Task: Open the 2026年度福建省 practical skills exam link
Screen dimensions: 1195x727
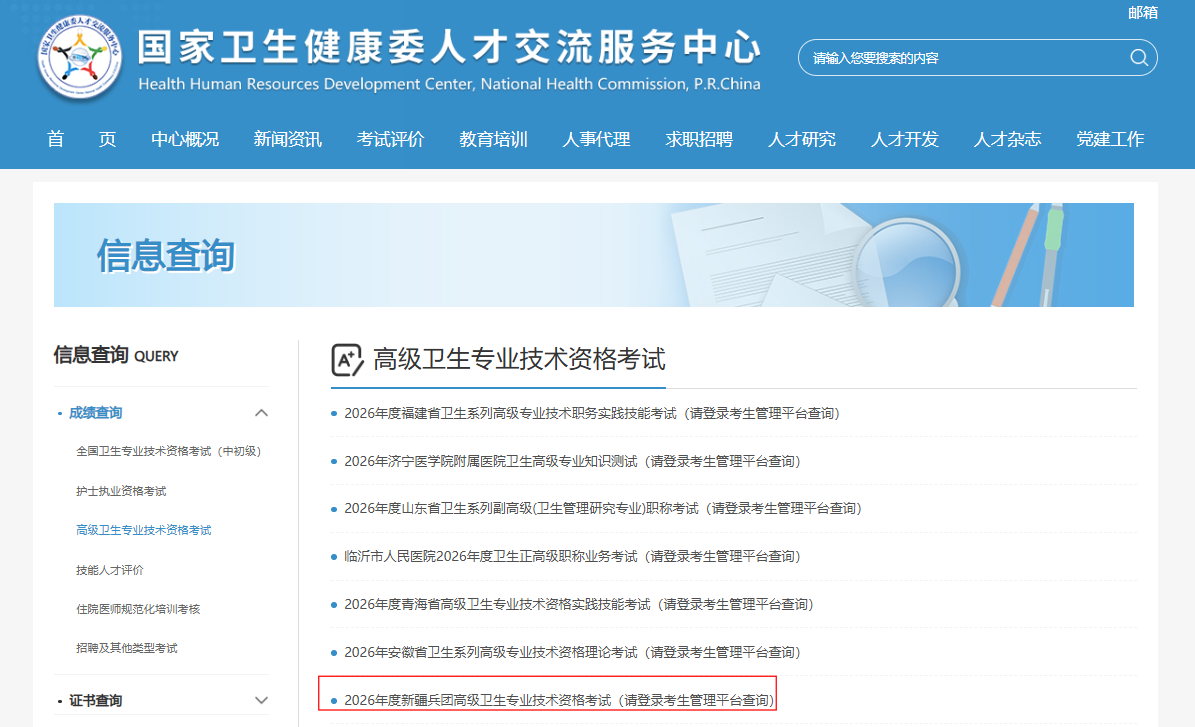Action: point(591,413)
